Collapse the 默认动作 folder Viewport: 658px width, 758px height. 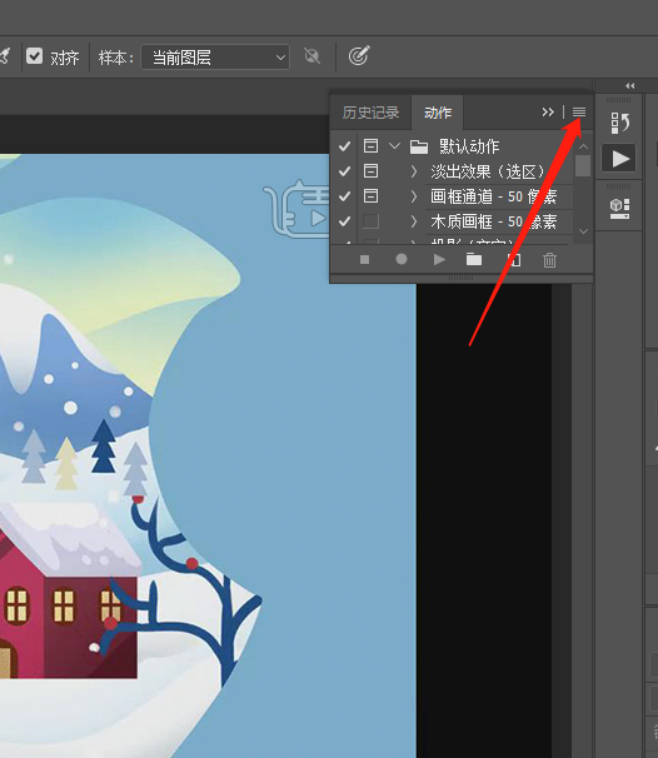pos(394,146)
